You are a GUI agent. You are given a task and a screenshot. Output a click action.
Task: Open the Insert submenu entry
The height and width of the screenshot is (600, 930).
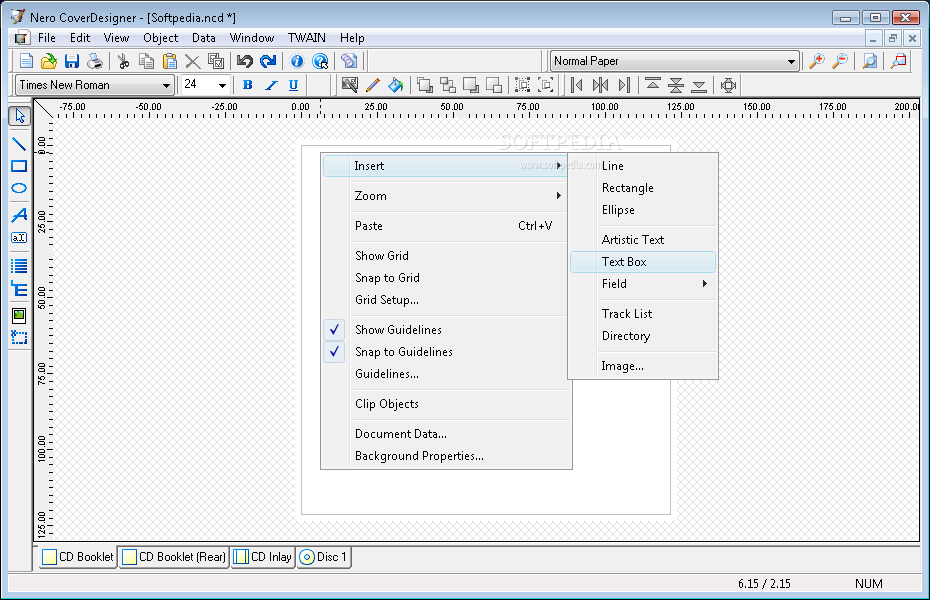pyautogui.click(x=446, y=166)
